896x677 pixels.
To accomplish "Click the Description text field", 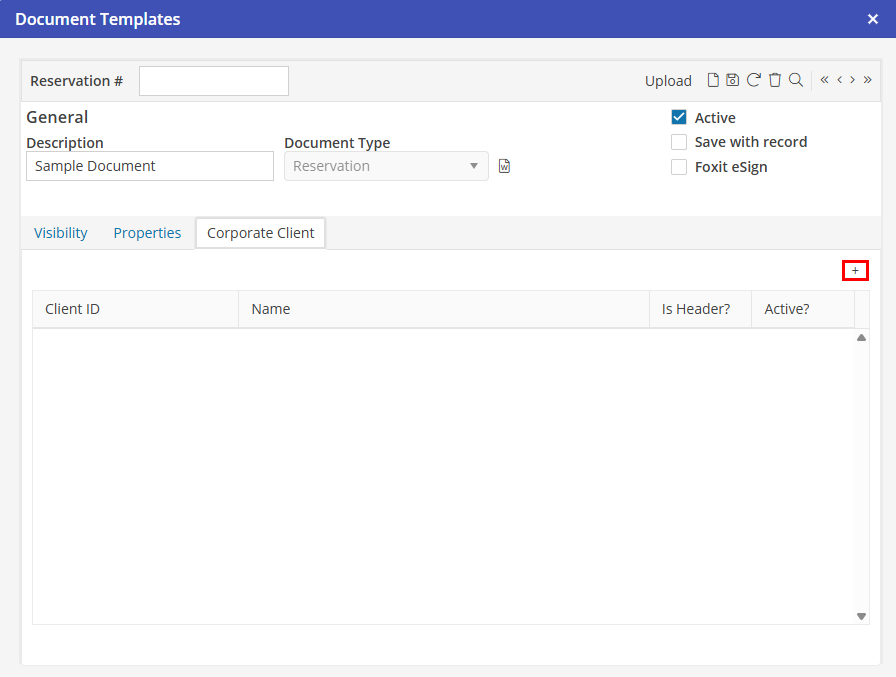I will pyautogui.click(x=150, y=166).
